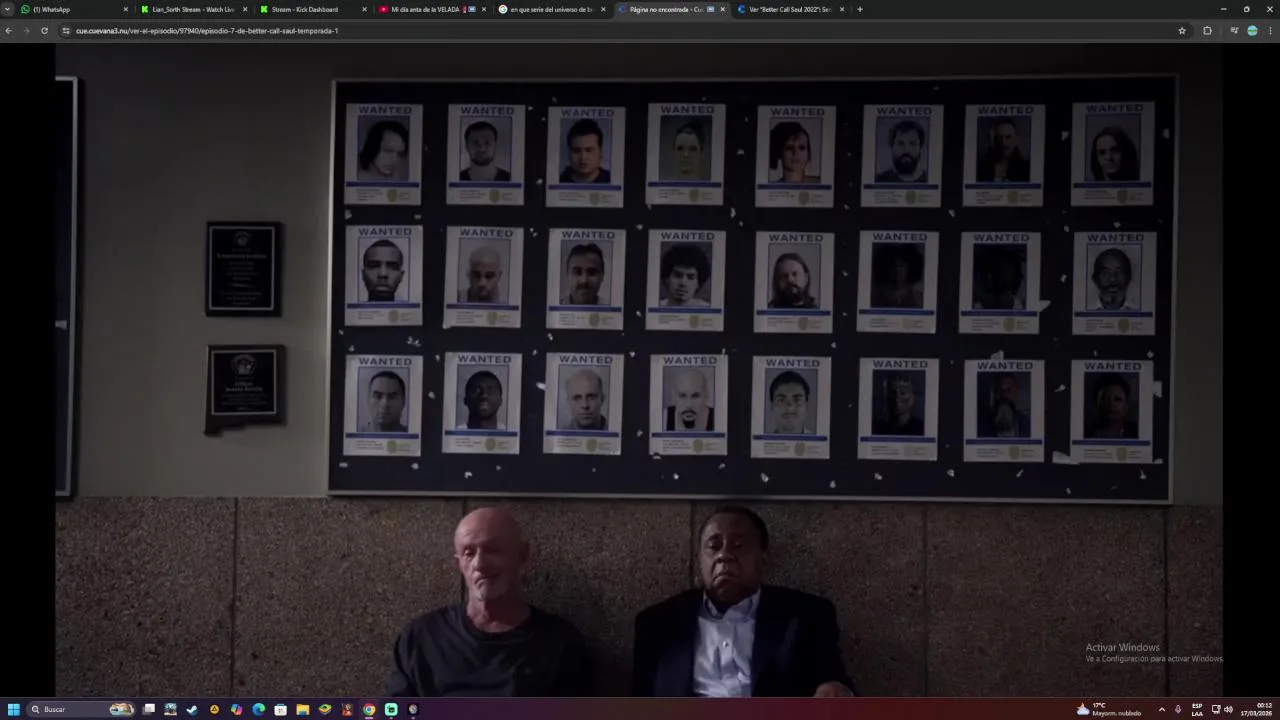Image resolution: width=1280 pixels, height=720 pixels.
Task: Go back one page in the browser
Action: coord(9,31)
